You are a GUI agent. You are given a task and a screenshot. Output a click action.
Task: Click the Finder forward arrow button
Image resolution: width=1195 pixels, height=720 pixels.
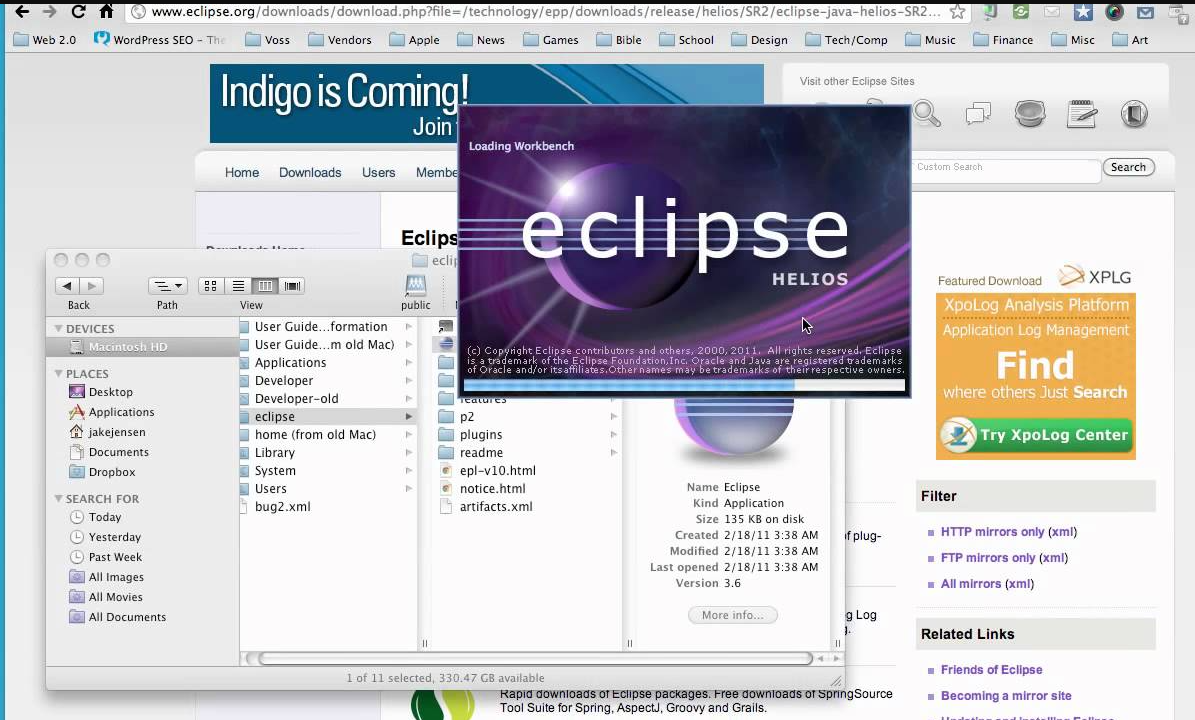coord(91,286)
